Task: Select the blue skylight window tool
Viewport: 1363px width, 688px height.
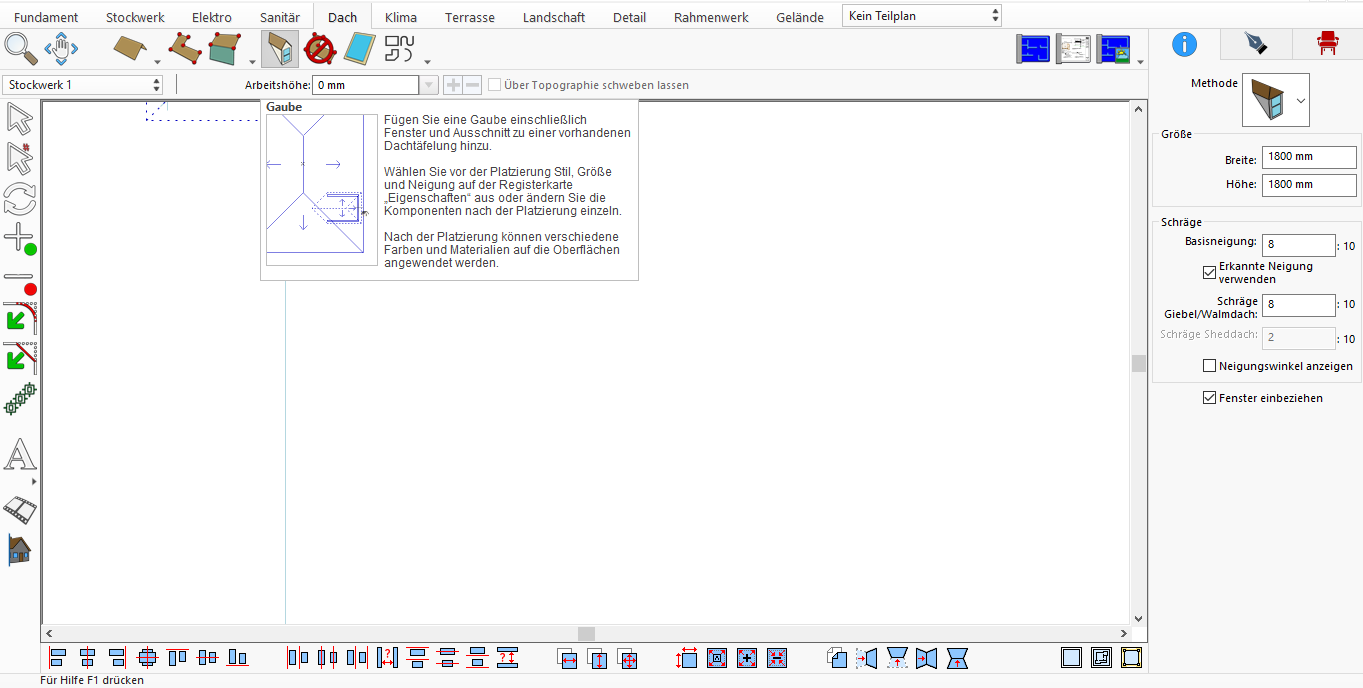Action: point(360,48)
